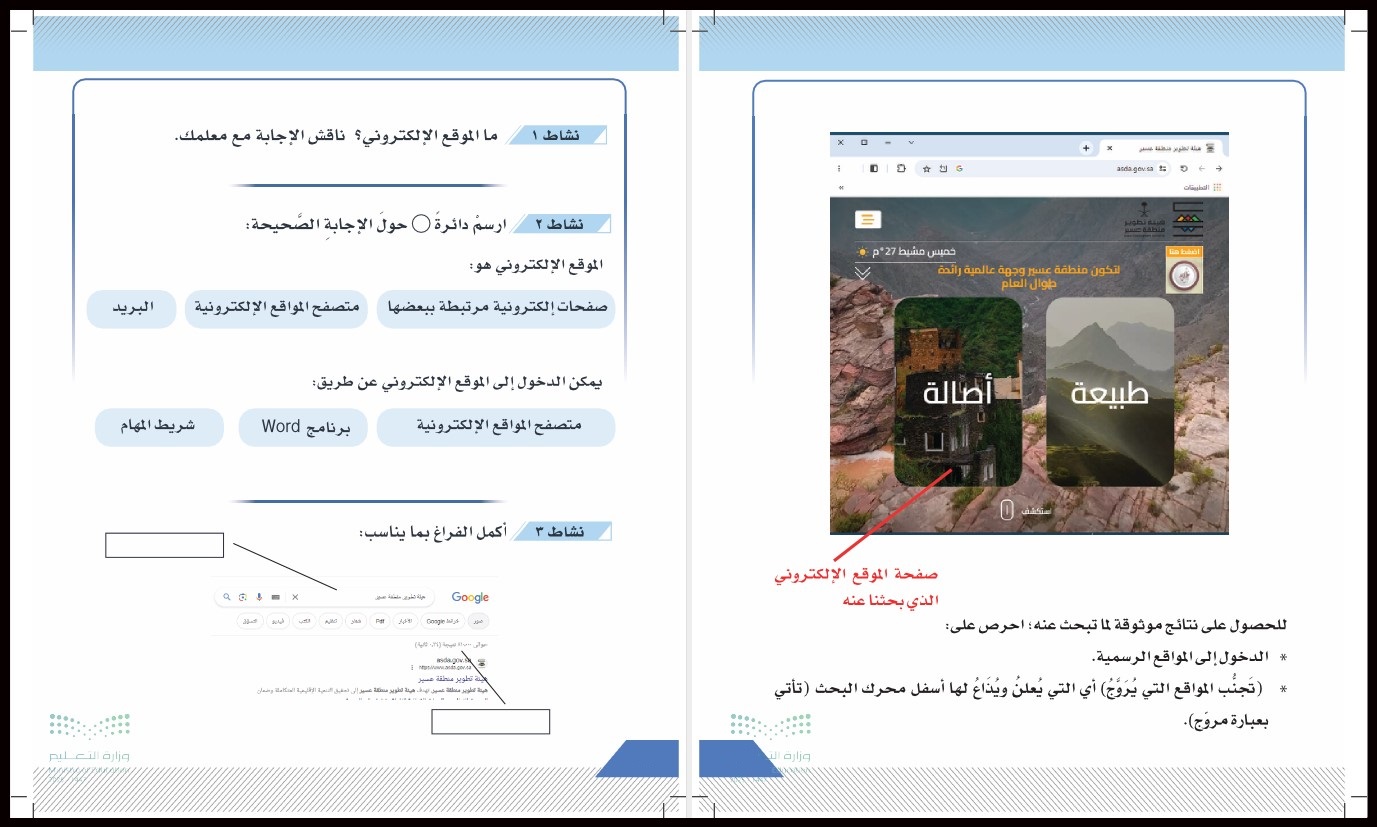
Task: Select the التسوق filter chip
Action: click(250, 621)
